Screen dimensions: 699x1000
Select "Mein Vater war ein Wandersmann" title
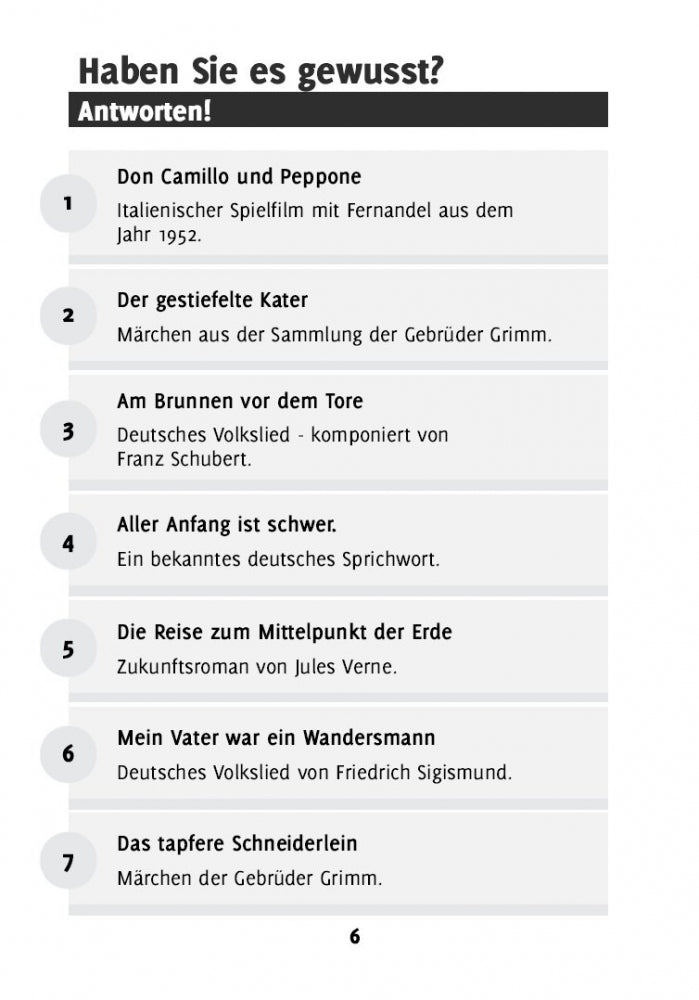[x=276, y=738]
